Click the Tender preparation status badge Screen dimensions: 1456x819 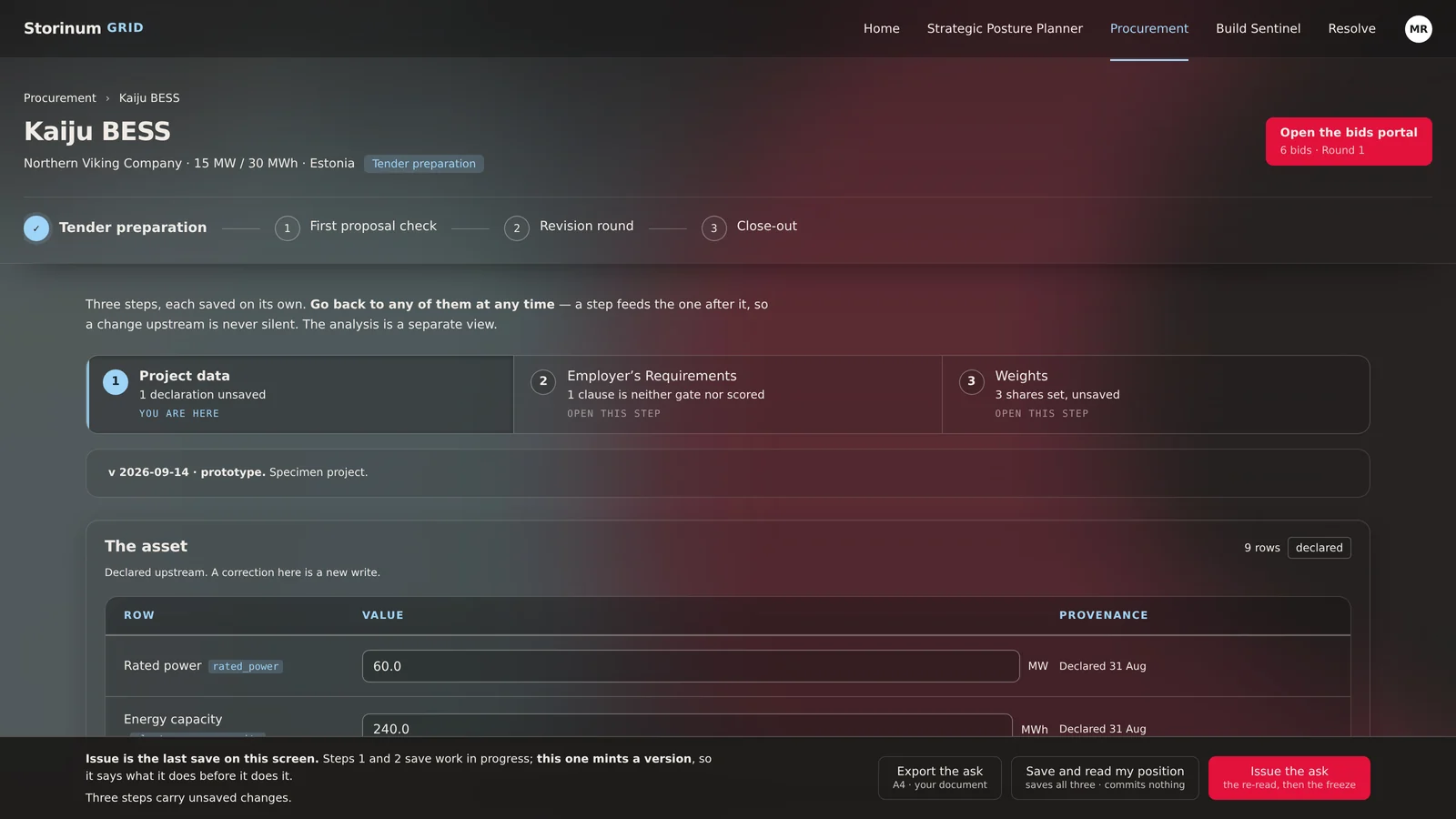coord(424,164)
